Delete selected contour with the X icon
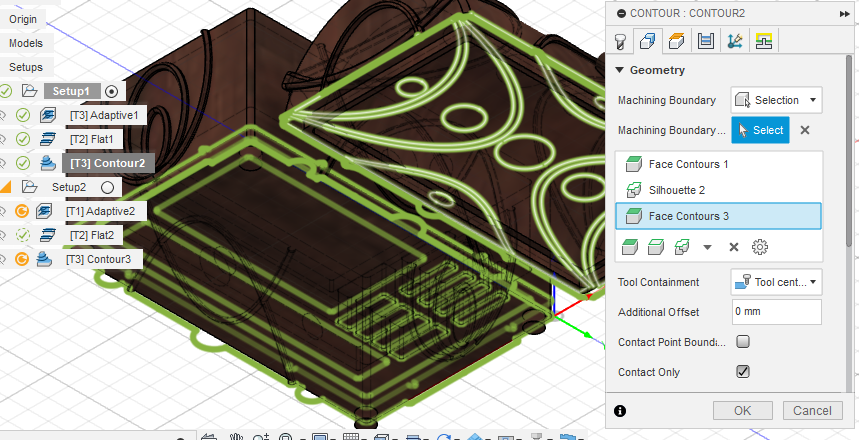This screenshot has width=859, height=440. click(x=734, y=247)
